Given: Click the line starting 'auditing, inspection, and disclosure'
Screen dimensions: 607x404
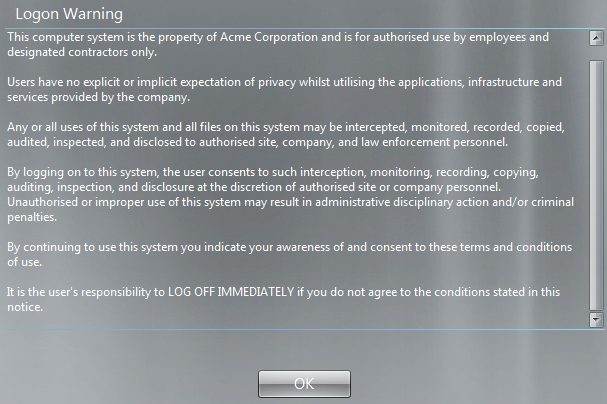Looking at the screenshot, I should coord(254,187).
